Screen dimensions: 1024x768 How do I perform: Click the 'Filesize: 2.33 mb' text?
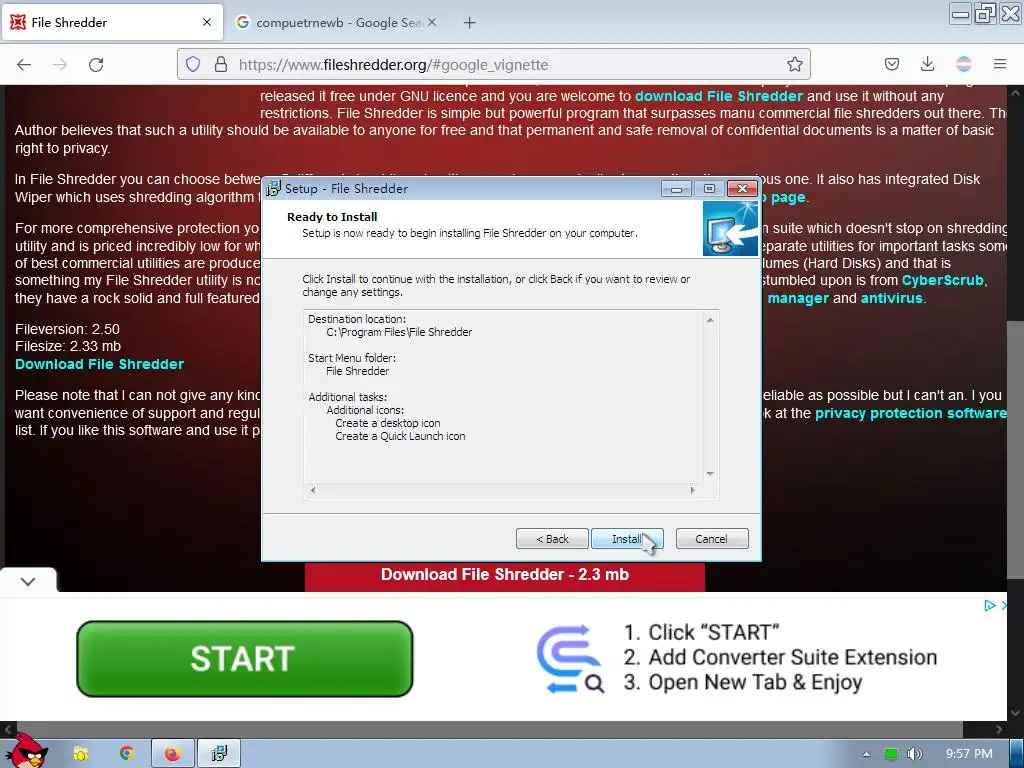coord(68,347)
